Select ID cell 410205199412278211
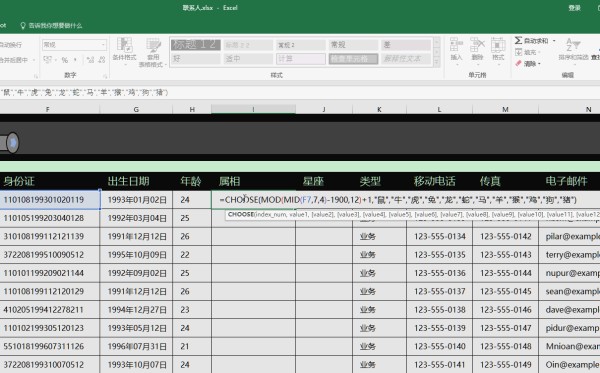600x373 pixels. [50, 310]
